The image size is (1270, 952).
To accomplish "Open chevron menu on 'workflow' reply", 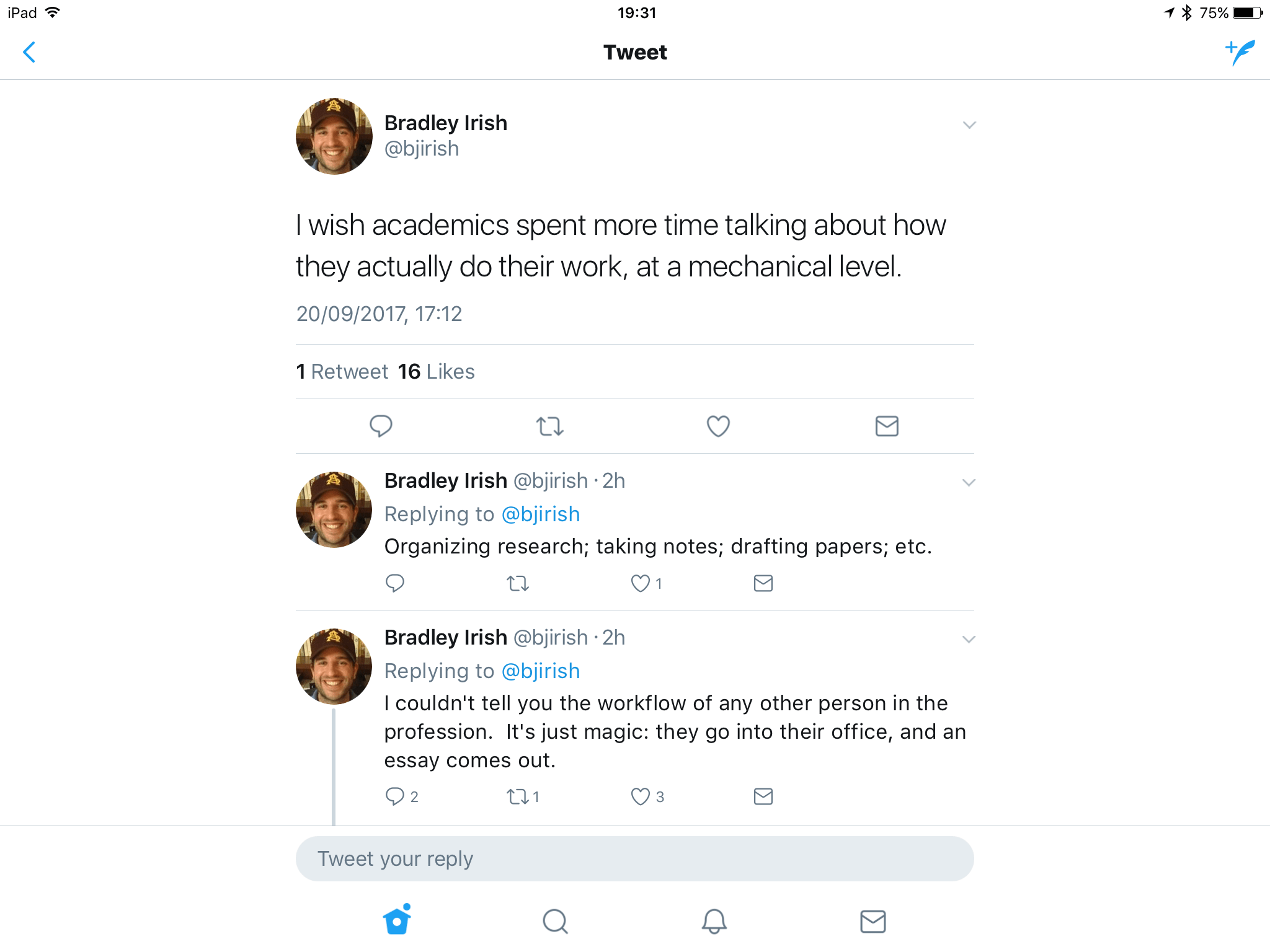I will click(x=969, y=640).
